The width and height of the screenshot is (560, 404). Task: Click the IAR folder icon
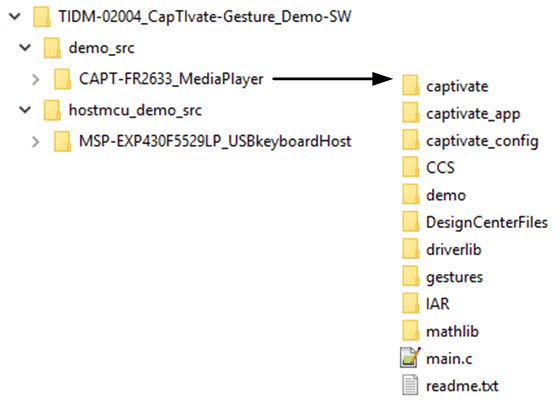[411, 303]
